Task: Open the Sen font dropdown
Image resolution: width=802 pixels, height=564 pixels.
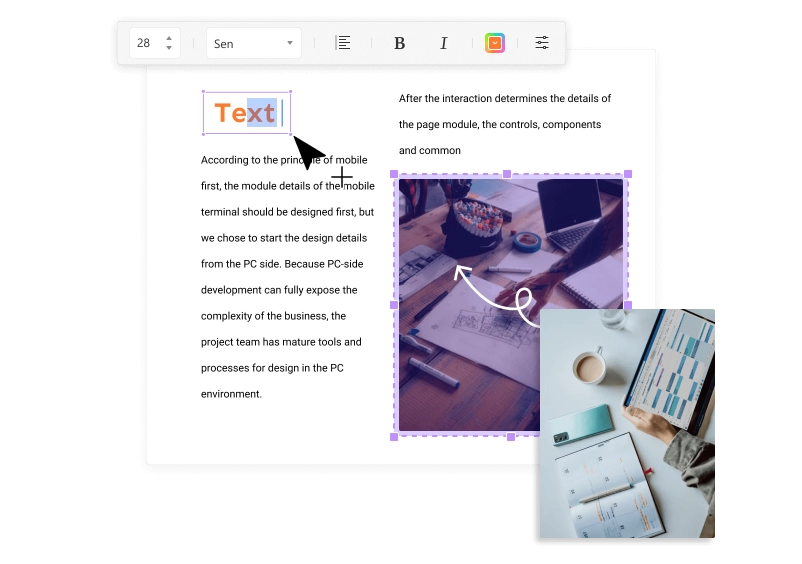Action: [254, 43]
